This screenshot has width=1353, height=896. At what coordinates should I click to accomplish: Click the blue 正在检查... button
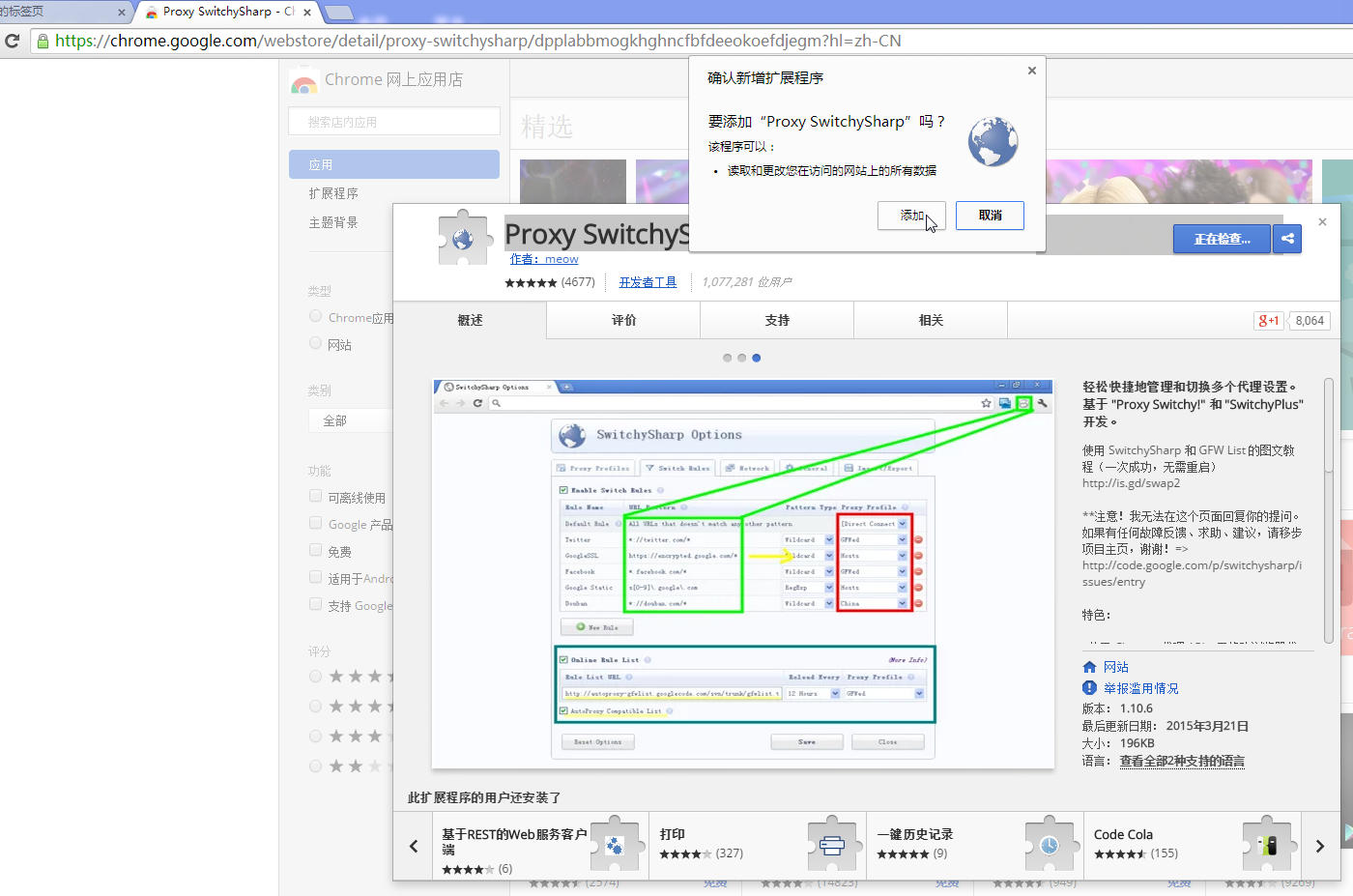1222,239
